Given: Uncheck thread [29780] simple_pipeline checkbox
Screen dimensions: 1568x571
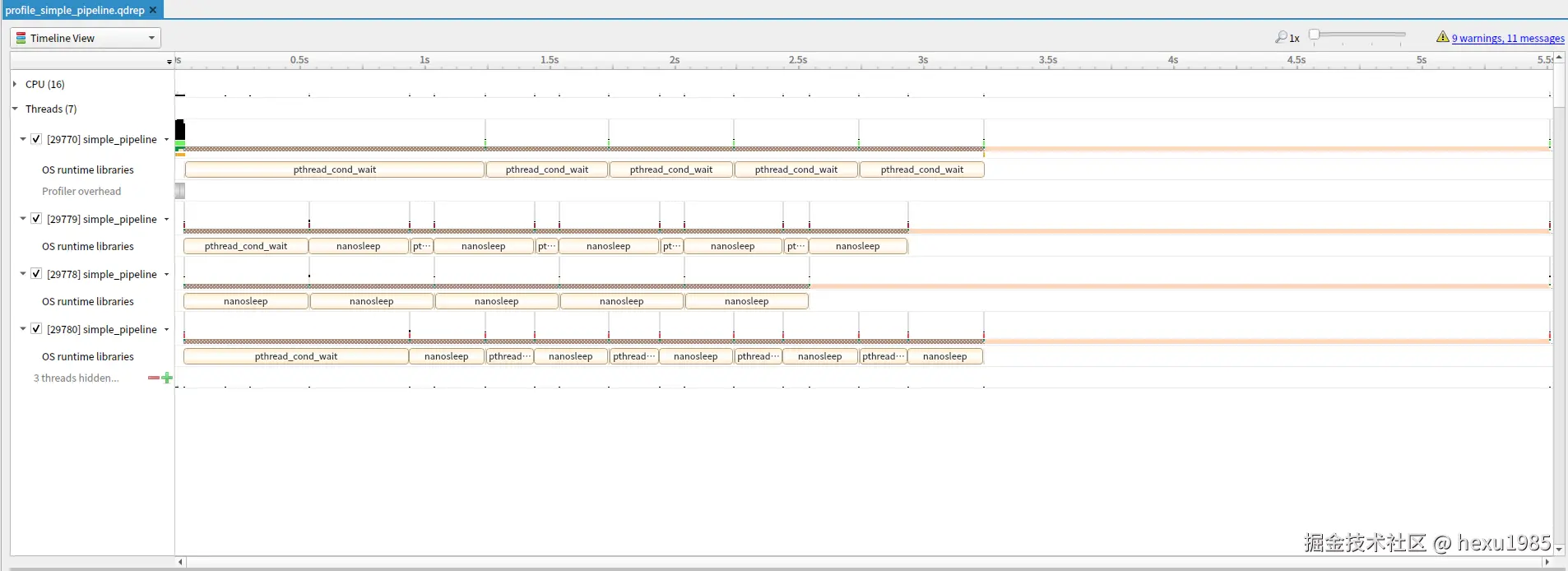Looking at the screenshot, I should click(x=36, y=329).
